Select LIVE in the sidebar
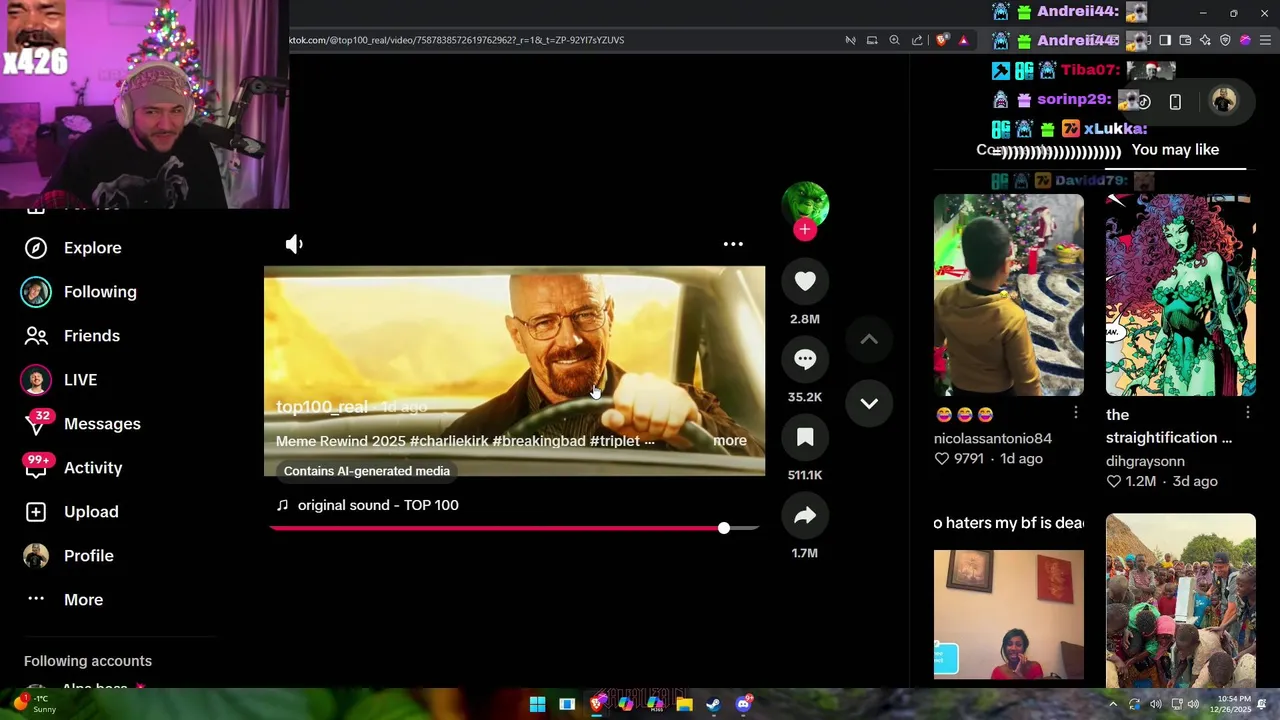The width and height of the screenshot is (1280, 720). coord(80,380)
